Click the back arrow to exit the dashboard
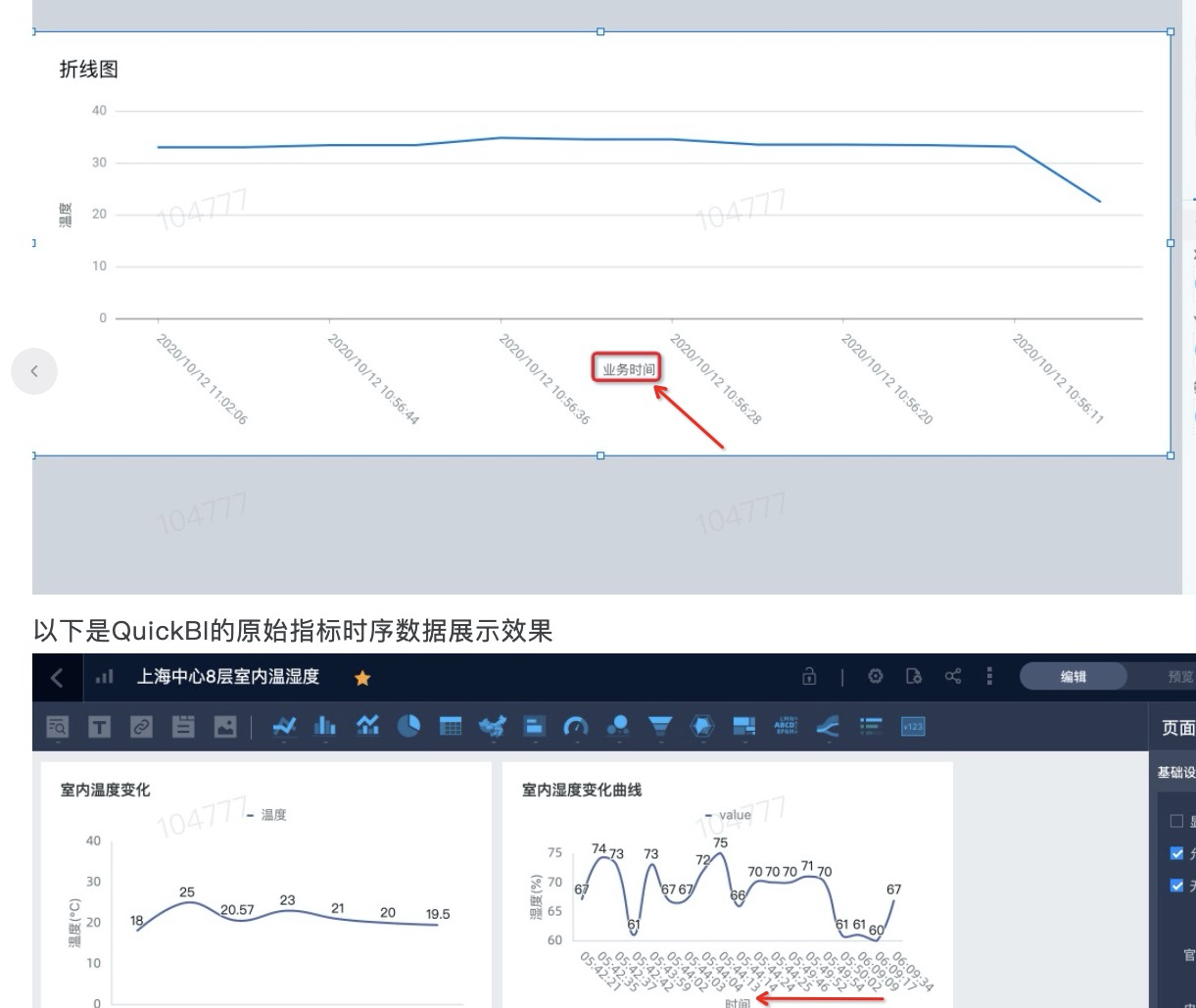Image resolution: width=1196 pixels, height=1008 pixels. click(56, 676)
